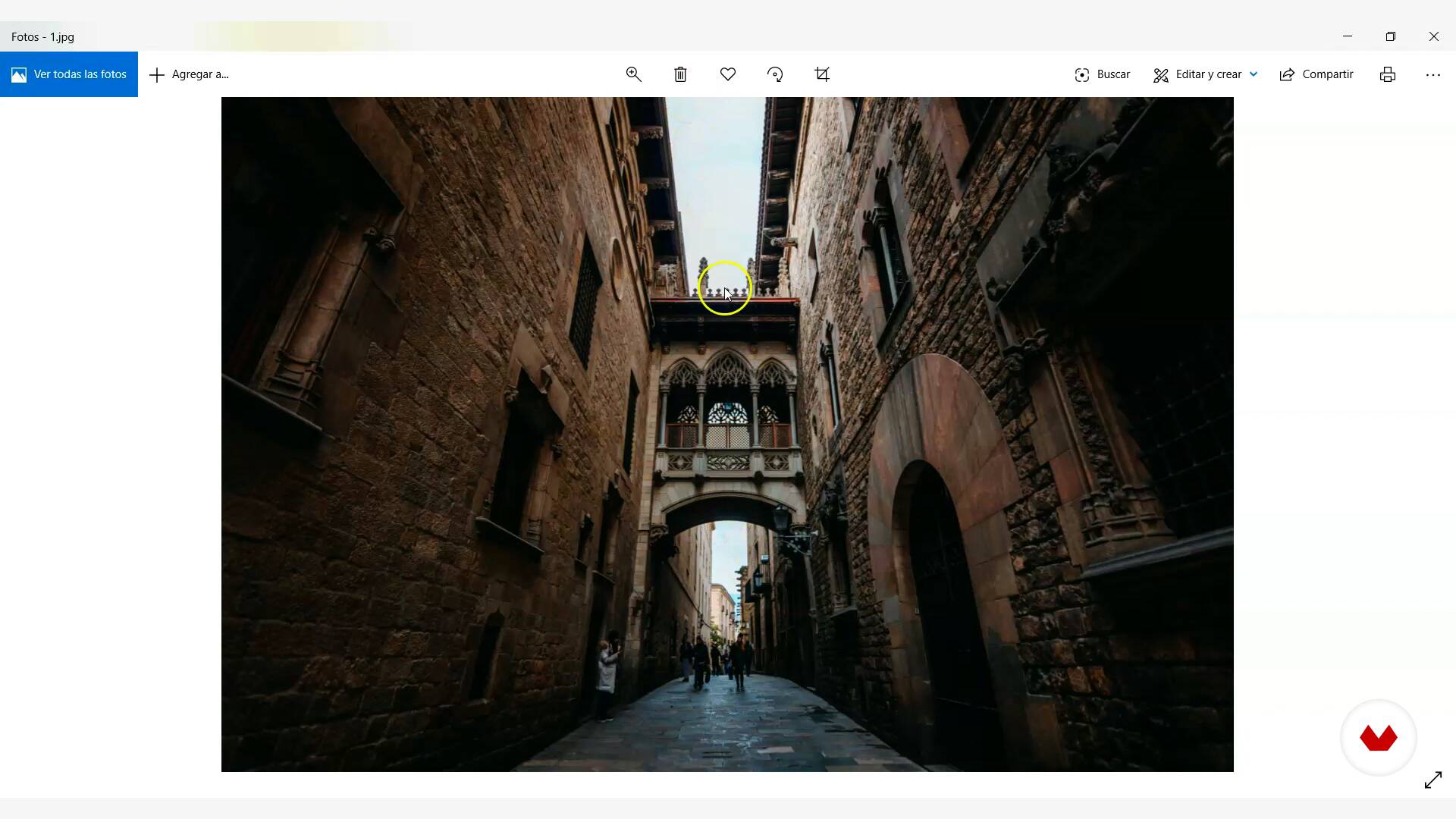Click the Buscar visual search button

(x=1102, y=74)
